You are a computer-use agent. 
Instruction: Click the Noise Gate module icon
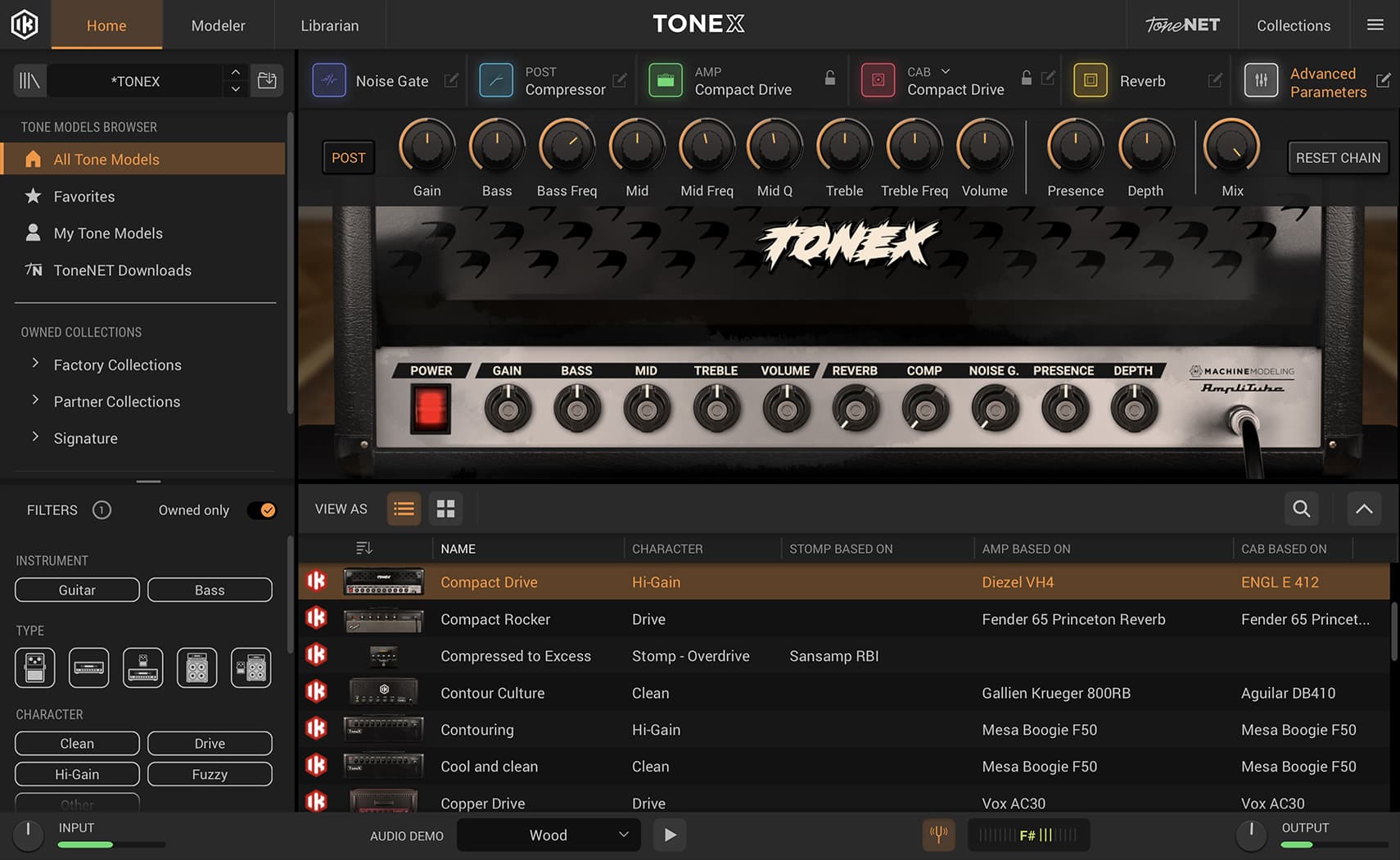point(329,80)
